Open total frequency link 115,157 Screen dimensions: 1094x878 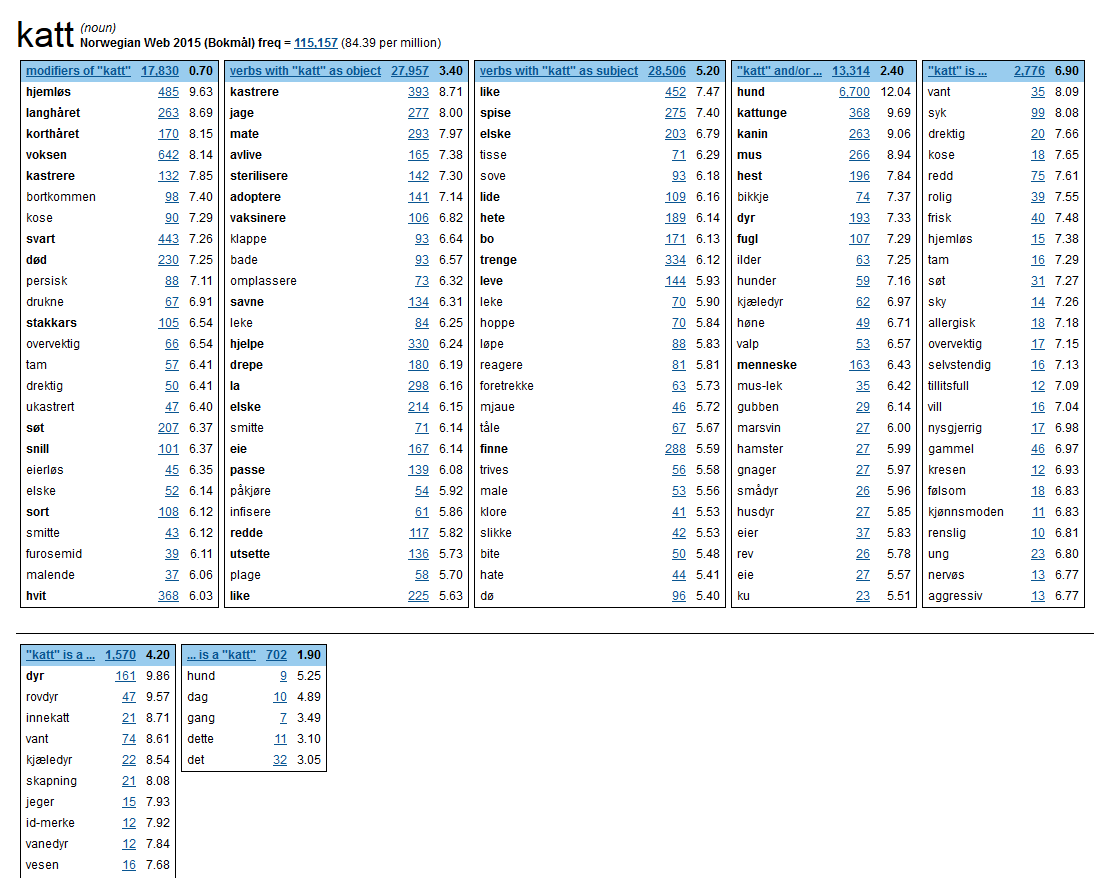[315, 43]
